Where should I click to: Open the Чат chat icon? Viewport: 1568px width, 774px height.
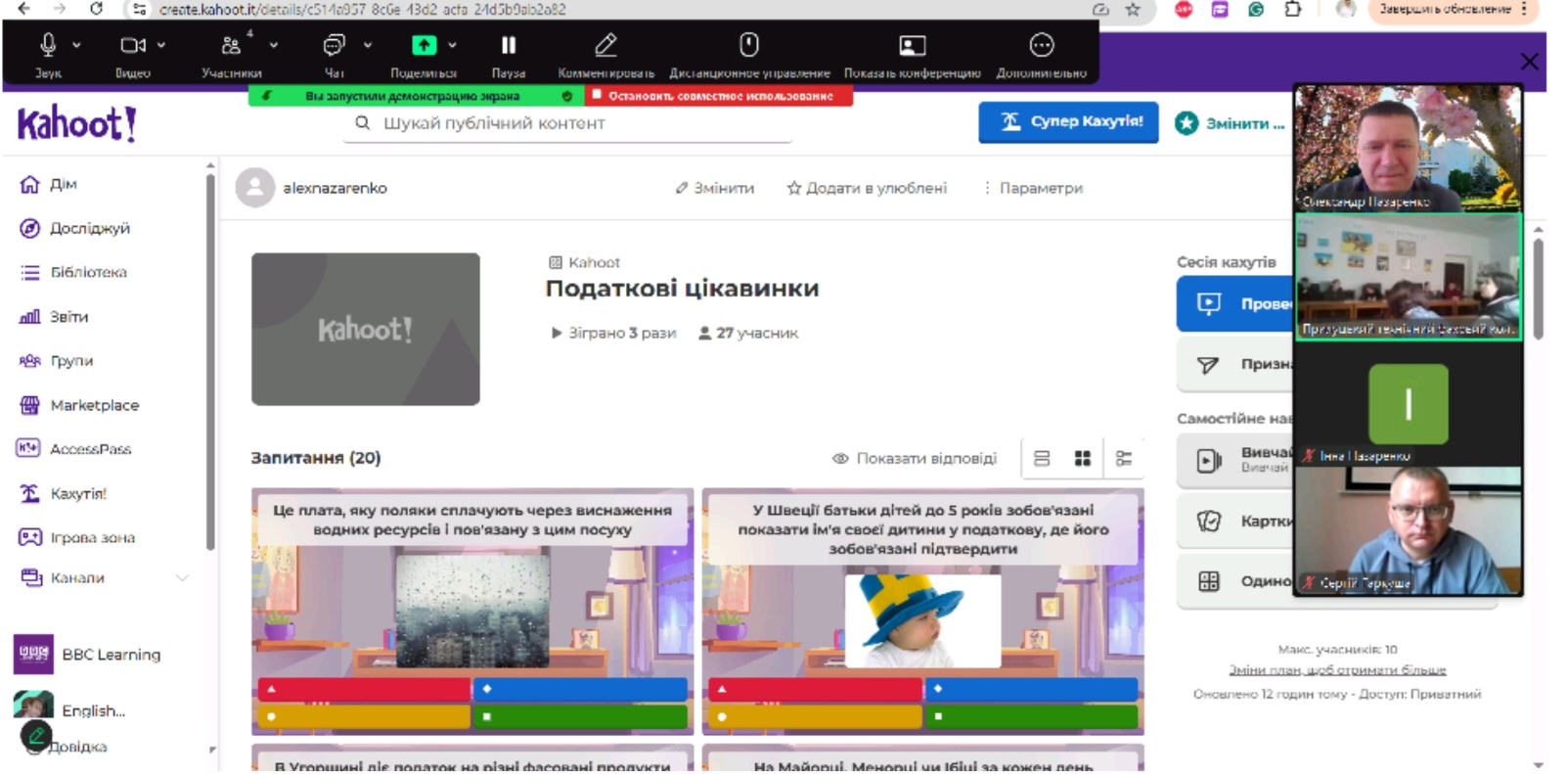[335, 45]
